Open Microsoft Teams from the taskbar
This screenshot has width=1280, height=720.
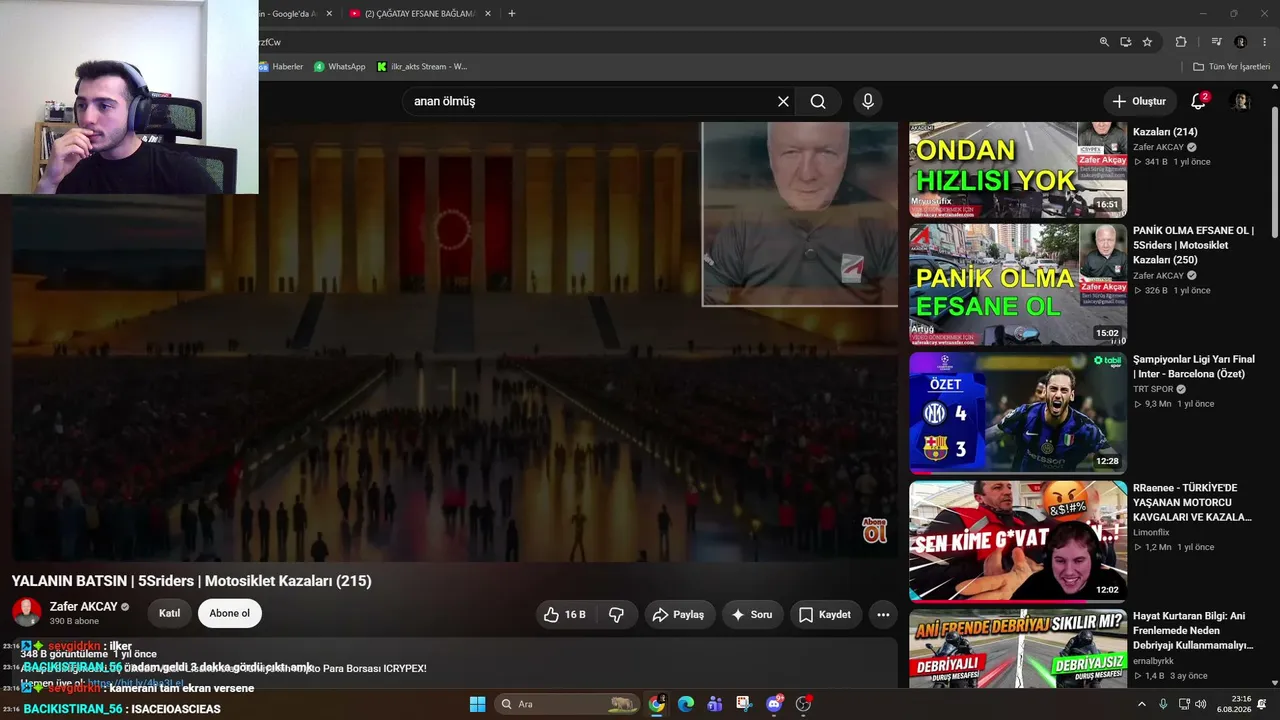(715, 704)
